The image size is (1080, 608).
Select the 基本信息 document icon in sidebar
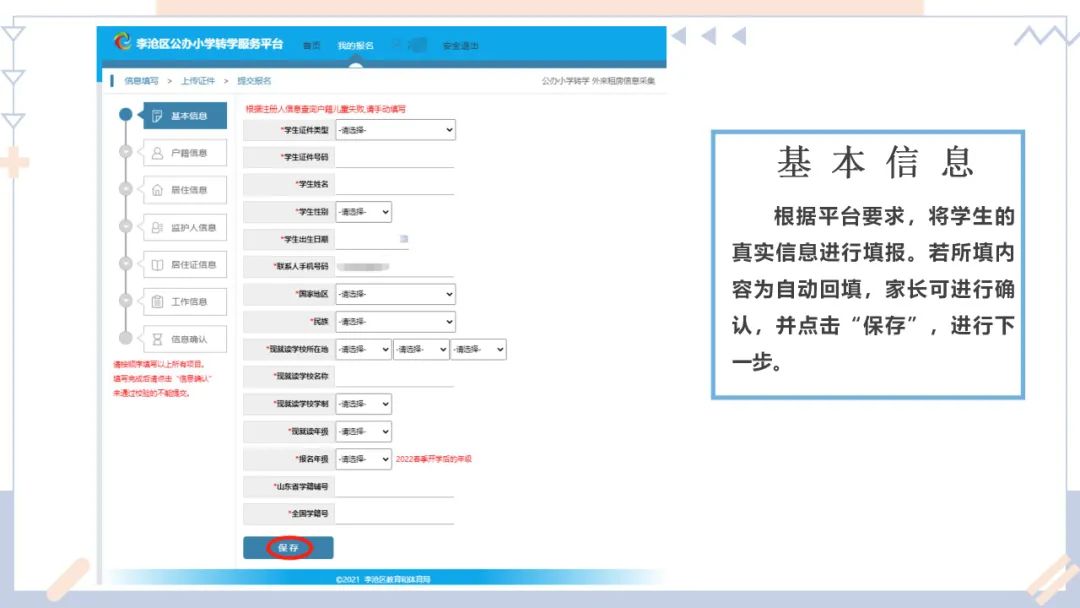[x=156, y=116]
